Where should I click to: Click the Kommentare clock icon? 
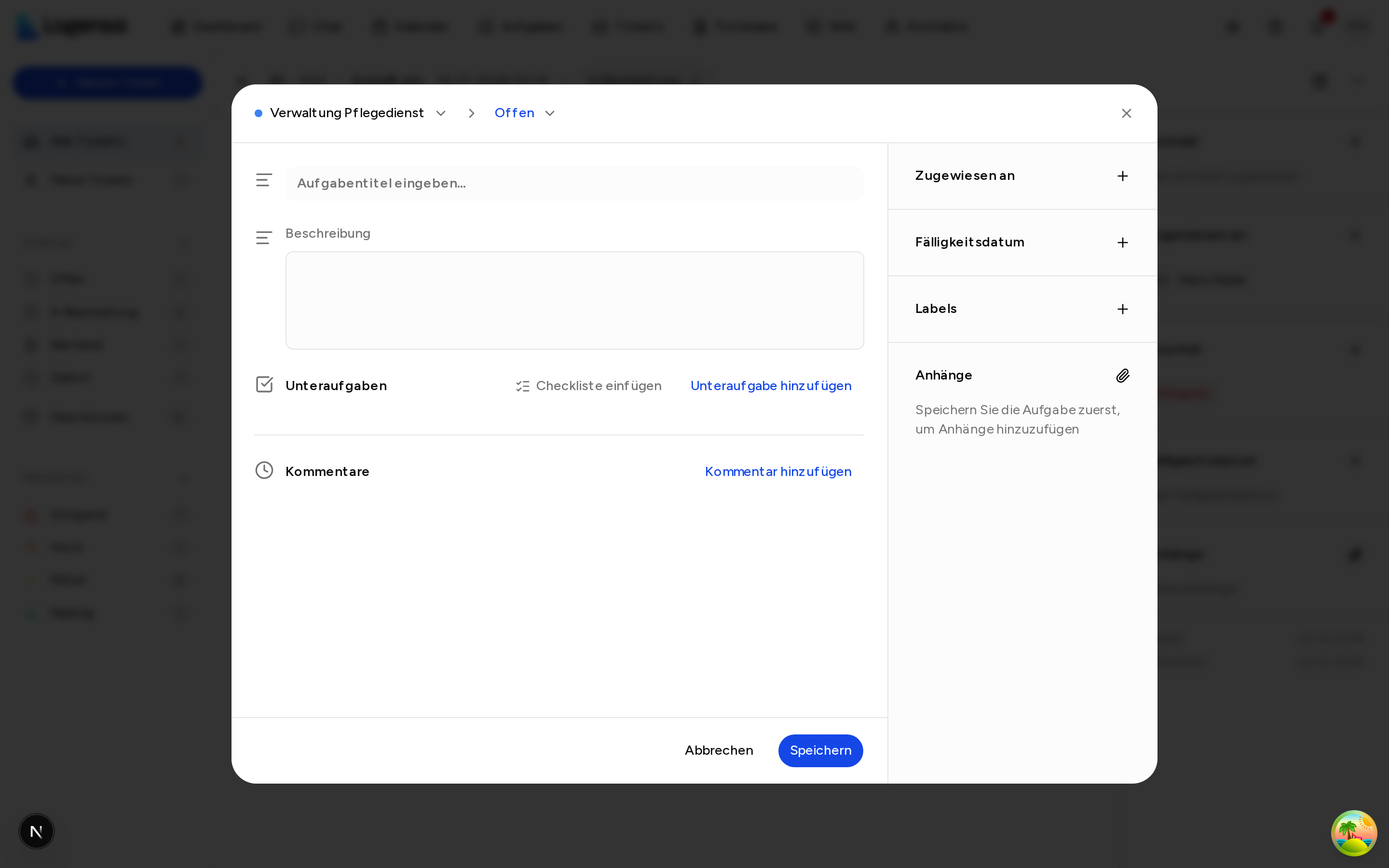pyautogui.click(x=264, y=471)
